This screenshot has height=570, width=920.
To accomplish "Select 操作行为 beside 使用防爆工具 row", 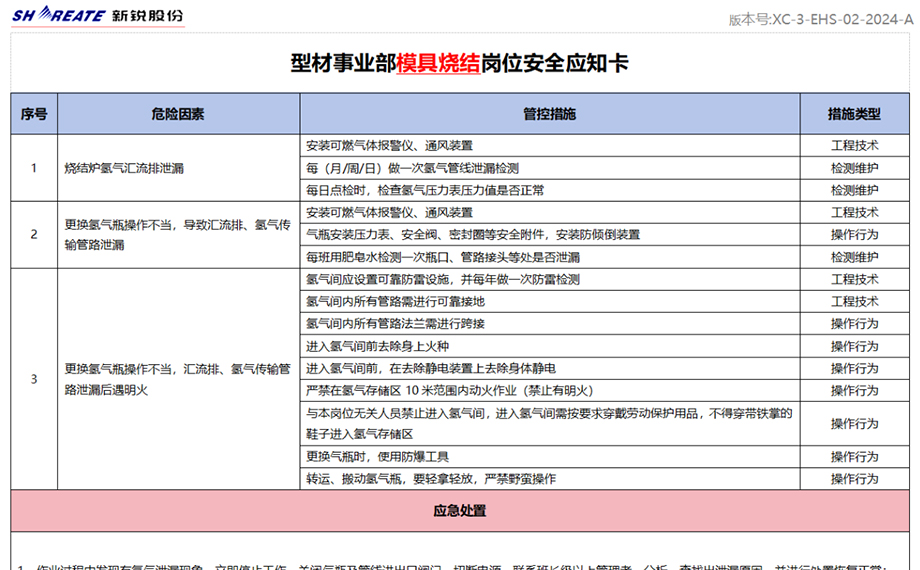I will coord(854,457).
